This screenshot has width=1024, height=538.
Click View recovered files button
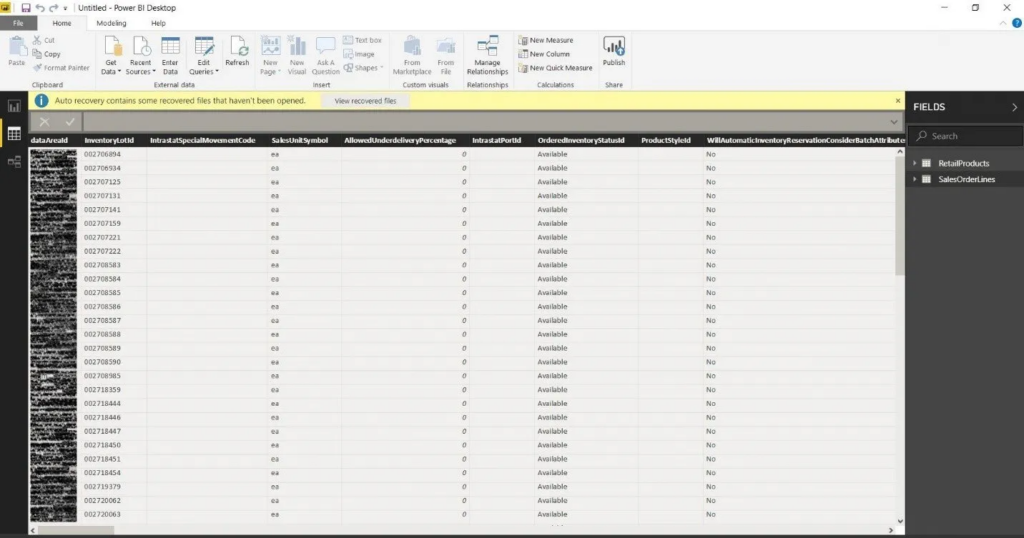pos(365,101)
